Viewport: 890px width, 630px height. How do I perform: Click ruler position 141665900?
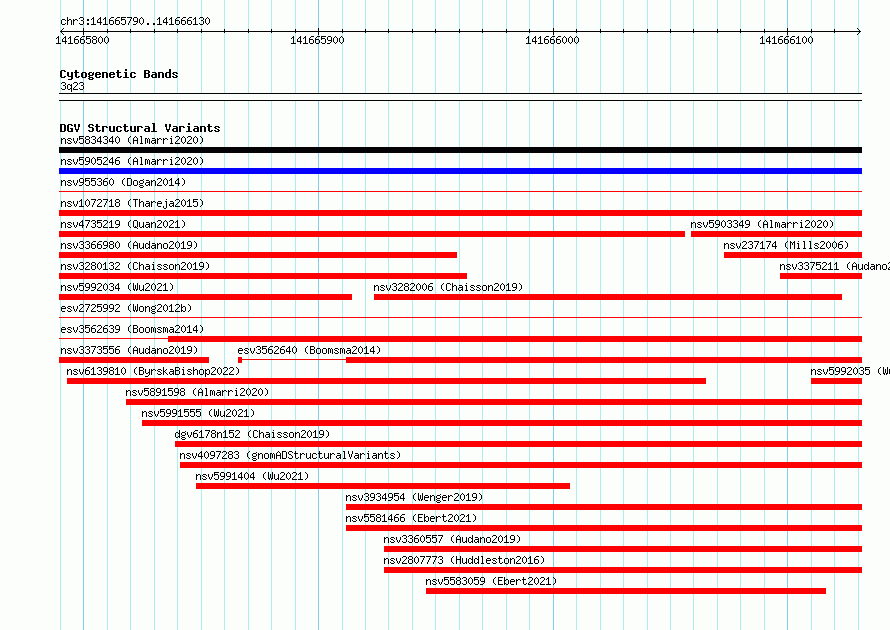click(317, 40)
